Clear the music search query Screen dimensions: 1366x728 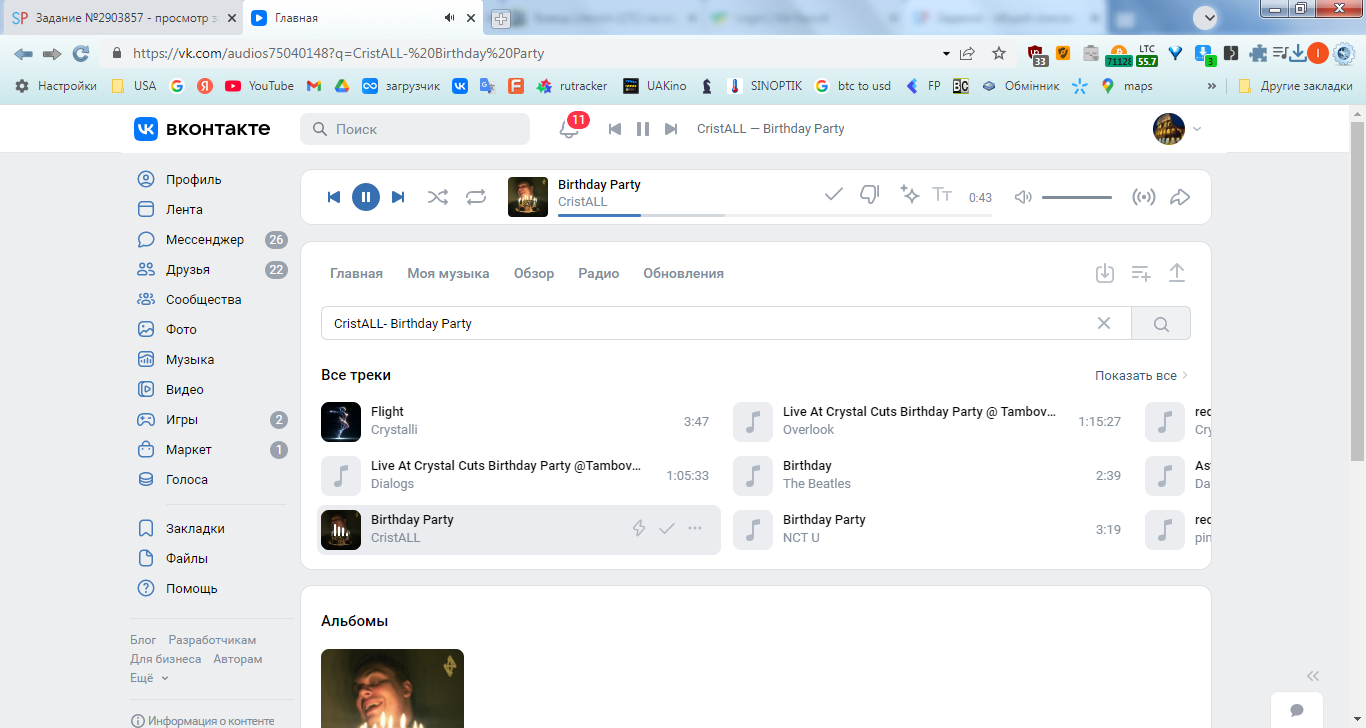click(x=1104, y=323)
